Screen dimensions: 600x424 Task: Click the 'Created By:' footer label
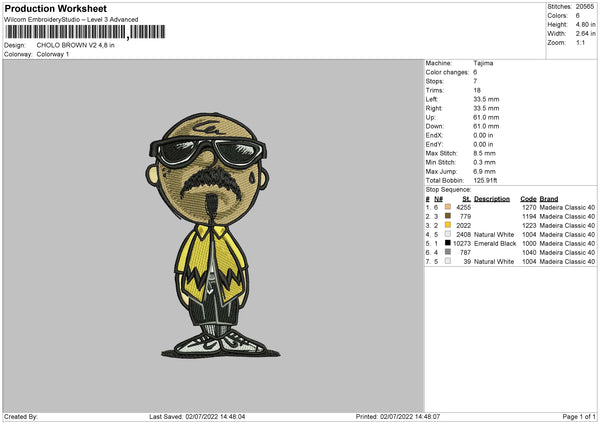21,417
